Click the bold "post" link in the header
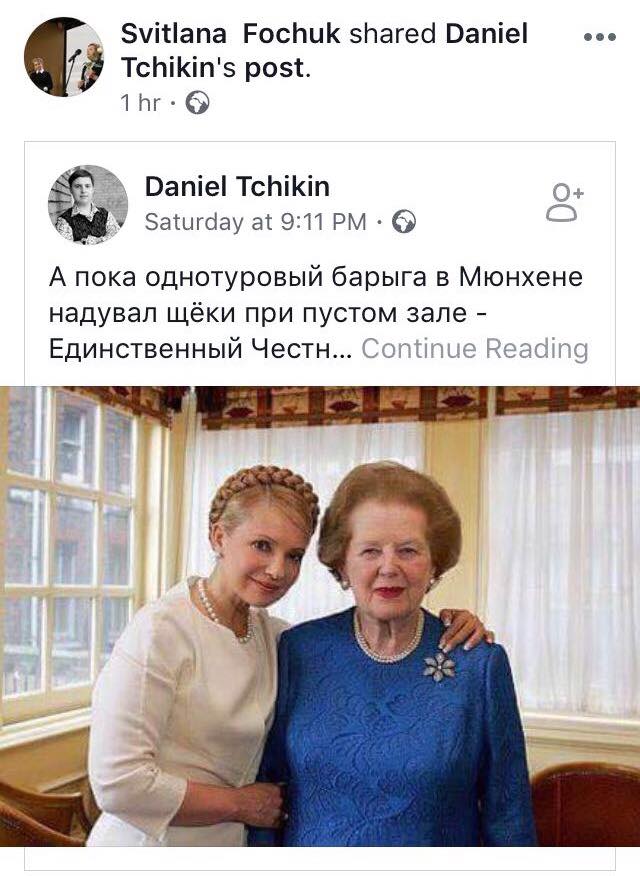Viewport: 640px width, 876px height. coord(275,69)
